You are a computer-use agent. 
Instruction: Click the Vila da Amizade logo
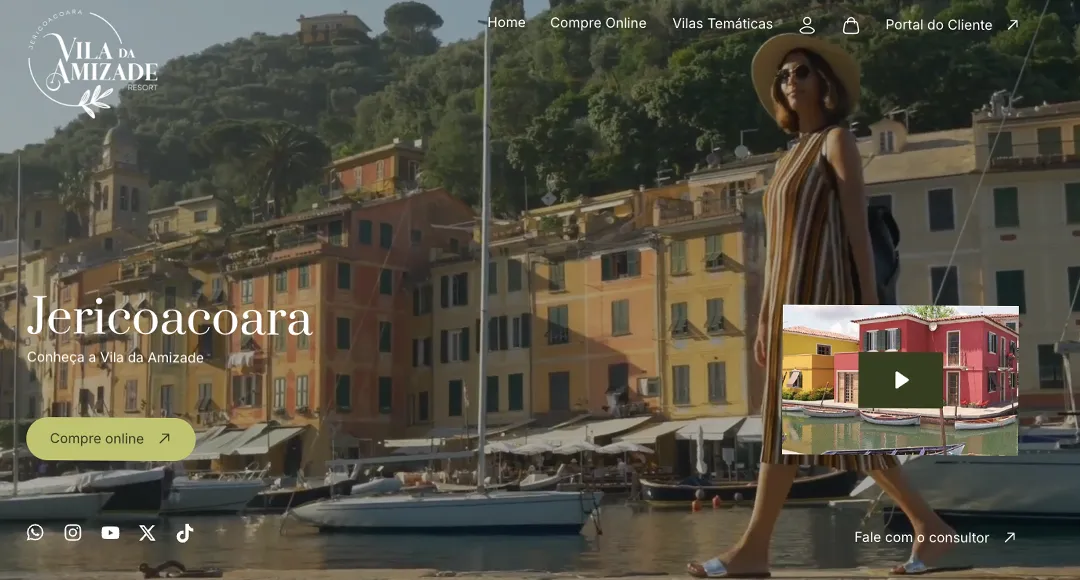point(93,65)
